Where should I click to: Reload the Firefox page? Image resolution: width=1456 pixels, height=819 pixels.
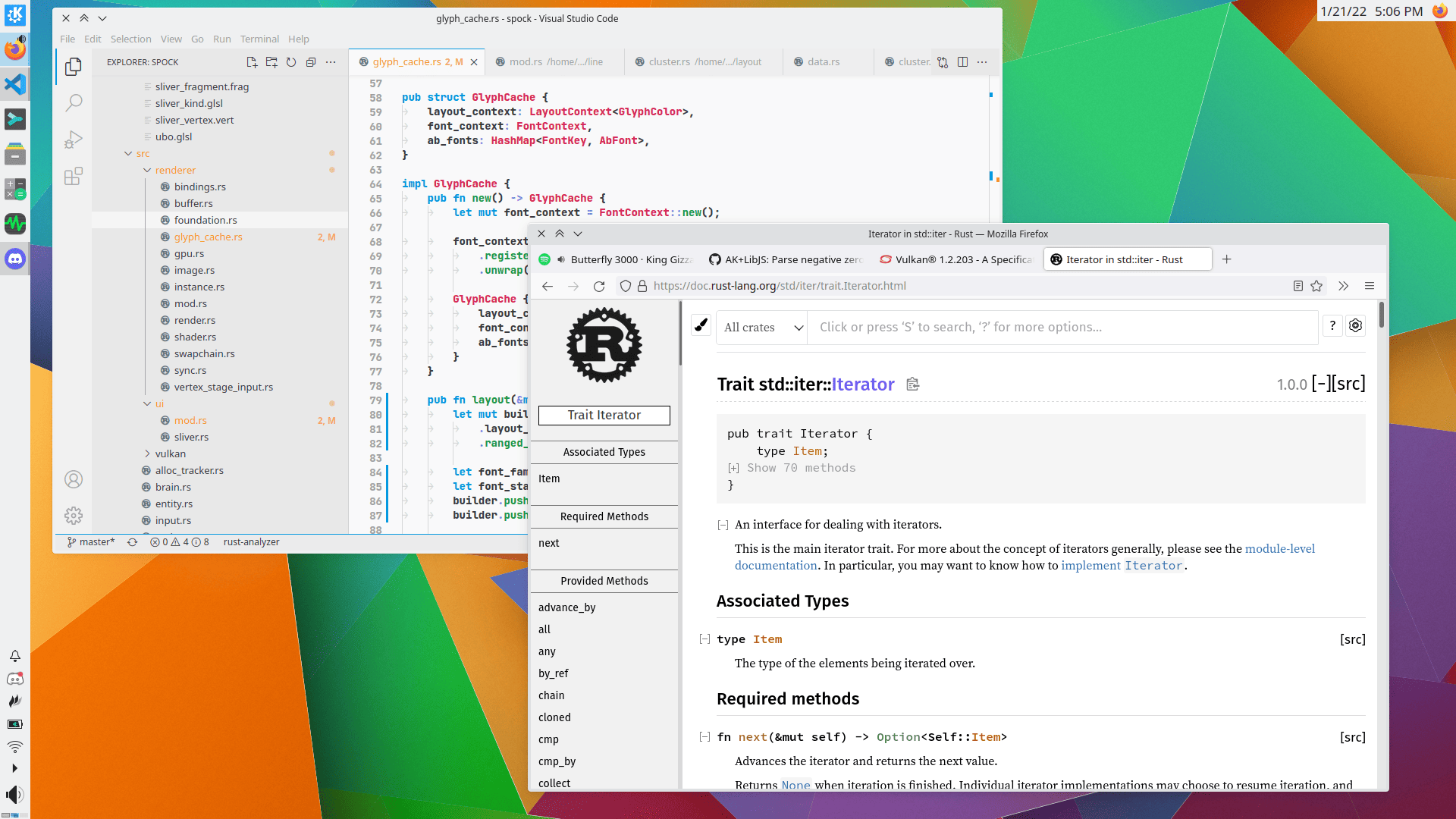pos(599,286)
